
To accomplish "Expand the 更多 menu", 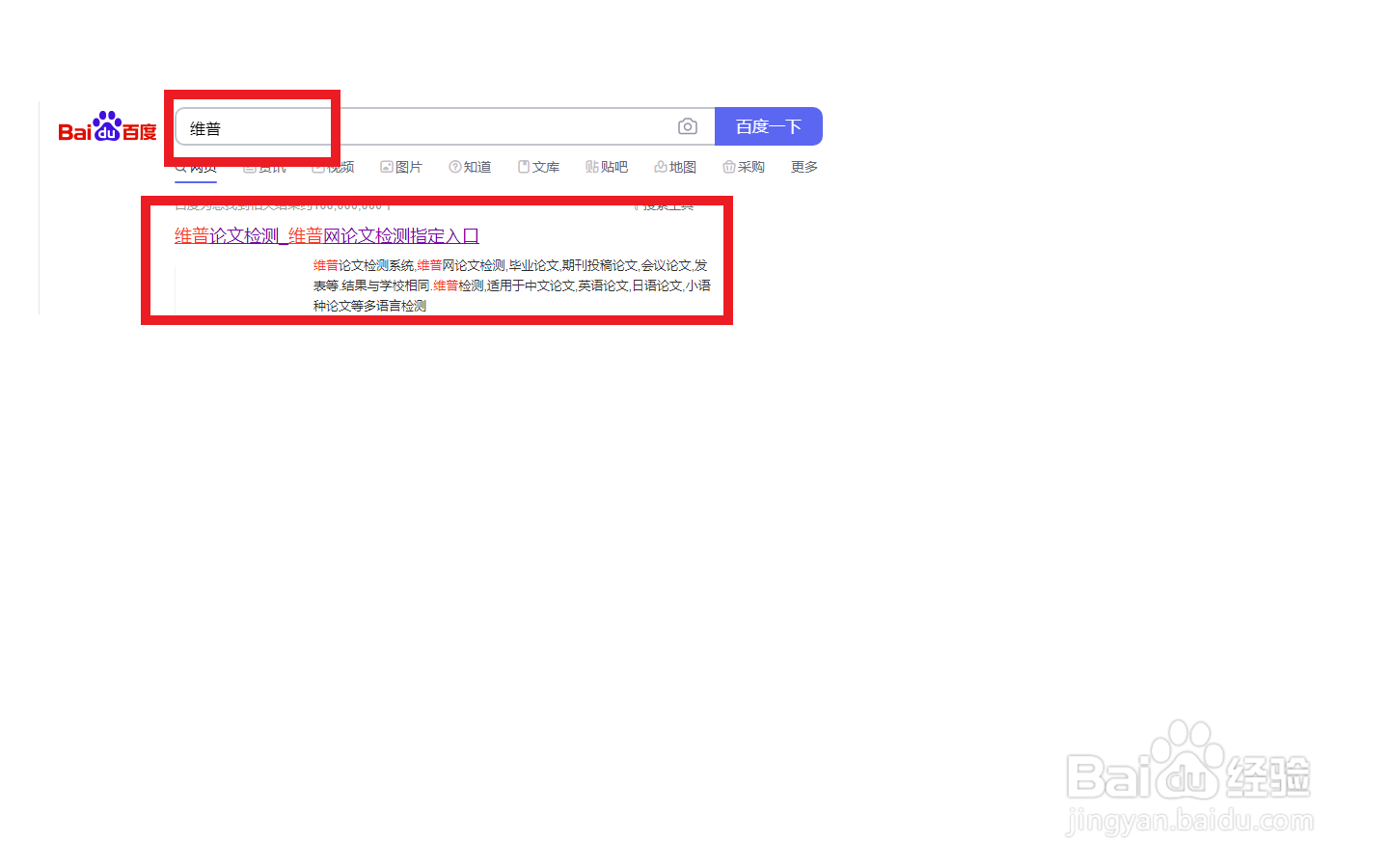I will pos(804,167).
